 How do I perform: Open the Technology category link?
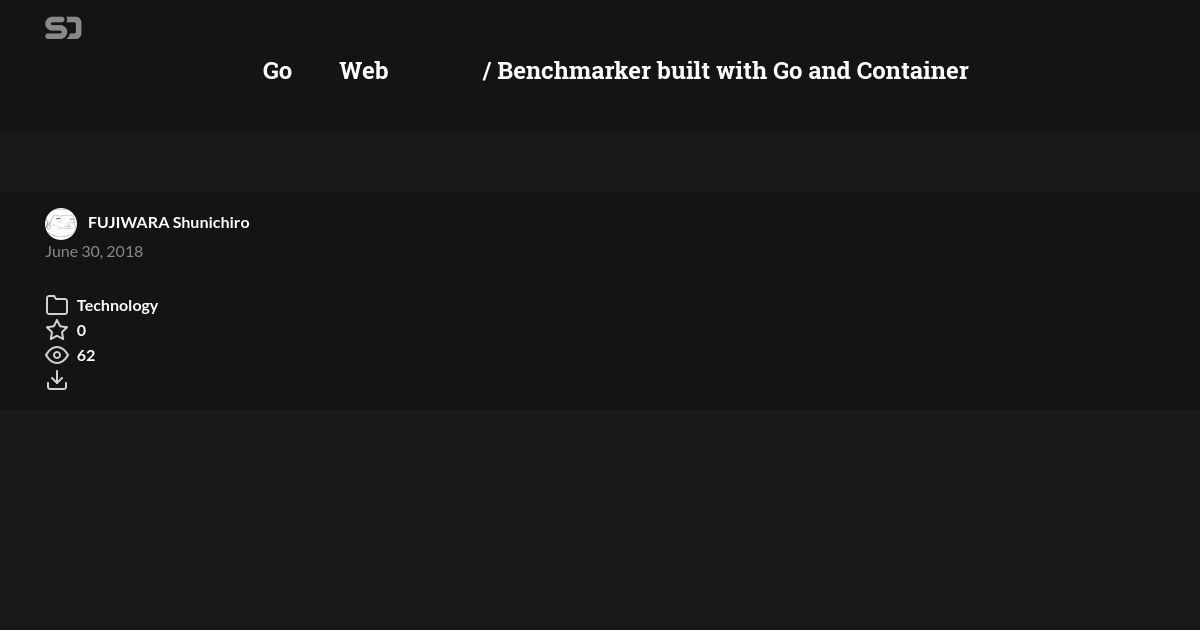click(117, 305)
